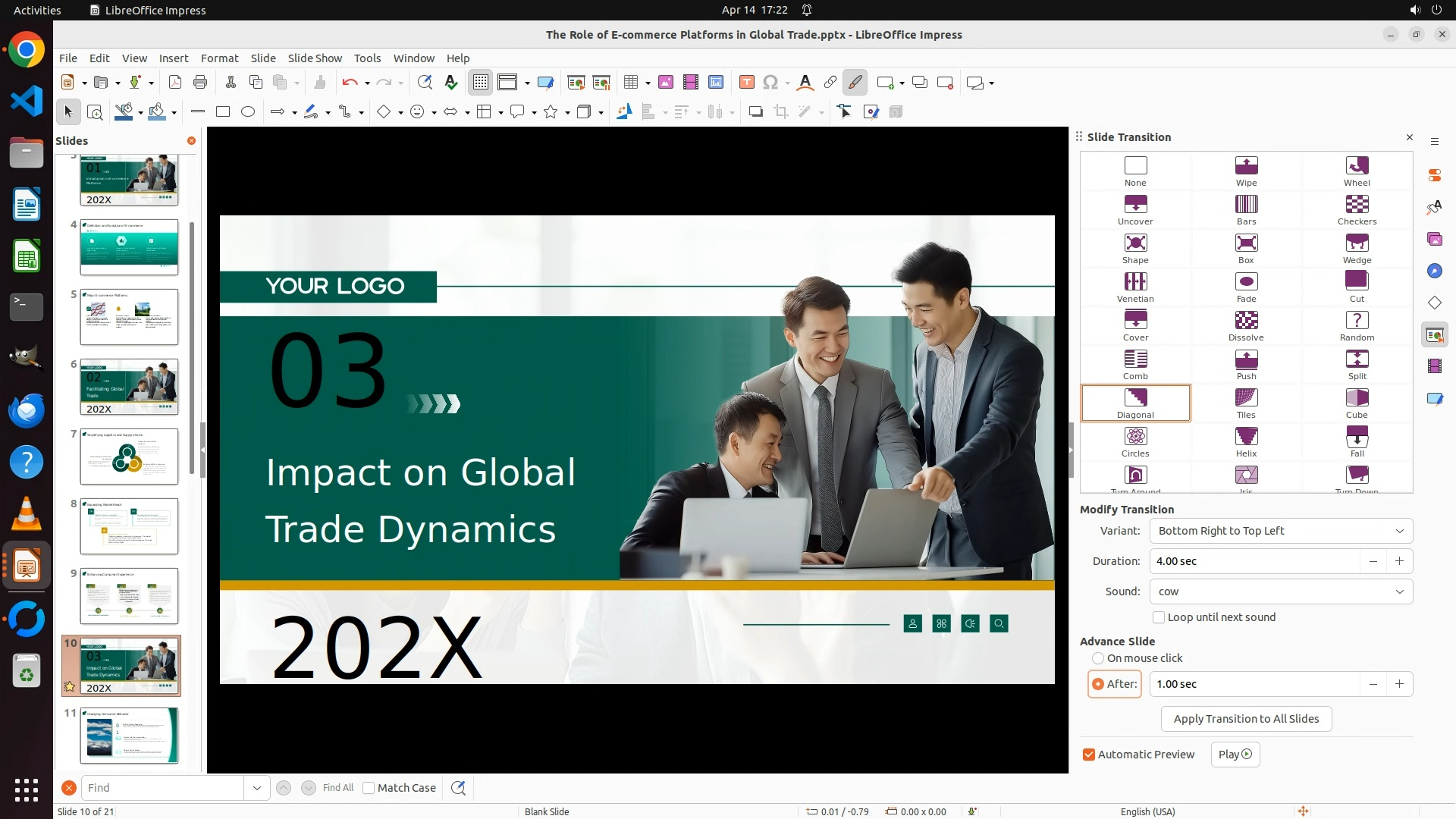
Task: Click the Insert Text Box toolbar icon
Action: tap(746, 83)
